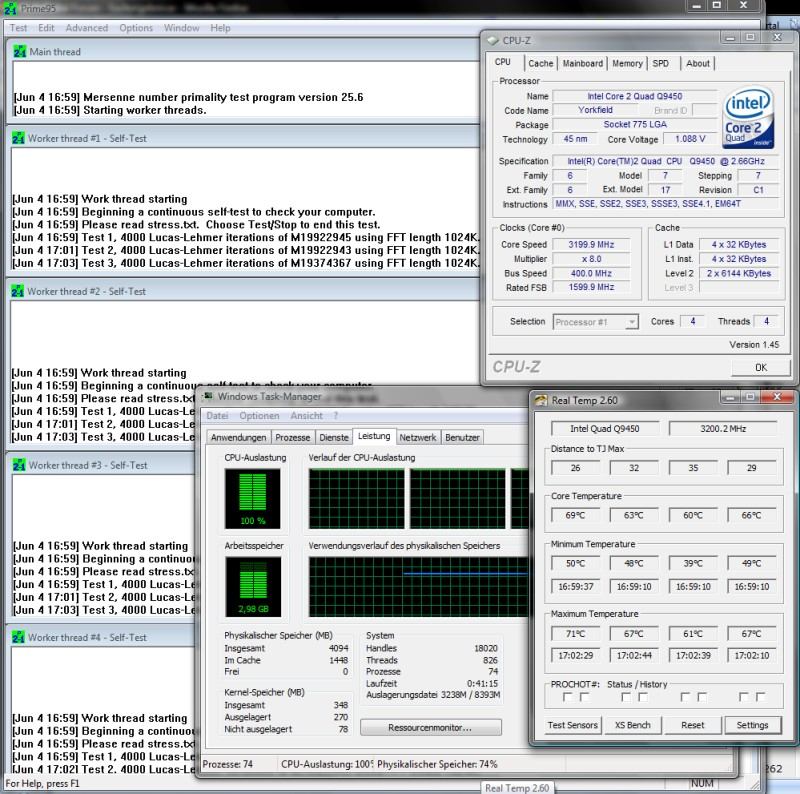Click the 'Socket 775 LGA' package value
This screenshot has height=794, width=800.
pyautogui.click(x=635, y=125)
